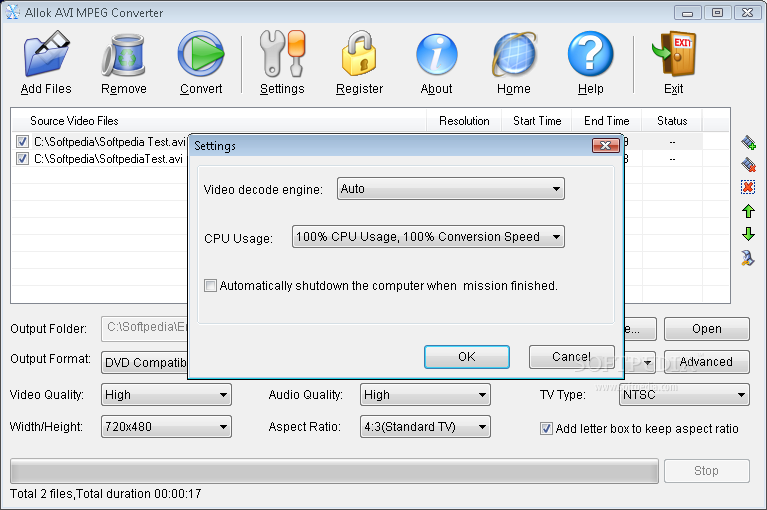
Task: Confirm Settings with the OK button
Action: pyautogui.click(x=467, y=357)
